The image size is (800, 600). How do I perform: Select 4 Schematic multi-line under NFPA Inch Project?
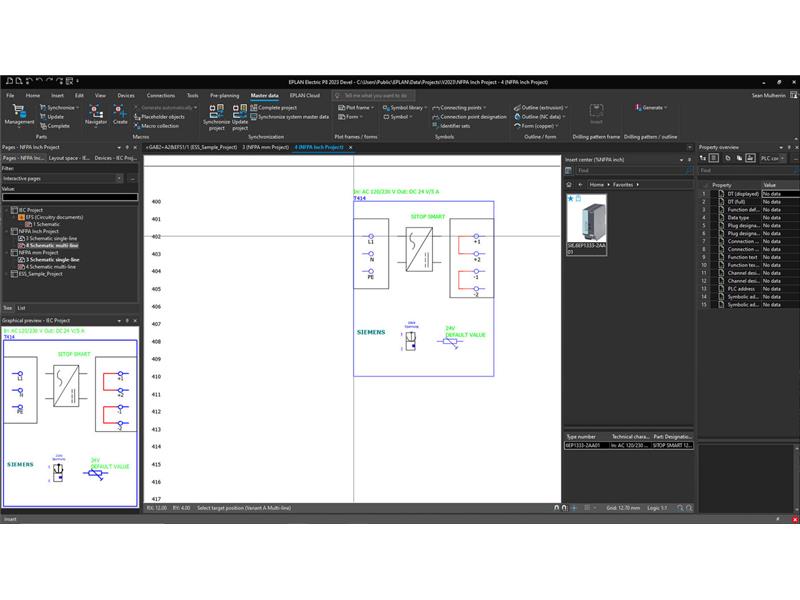pos(52,245)
